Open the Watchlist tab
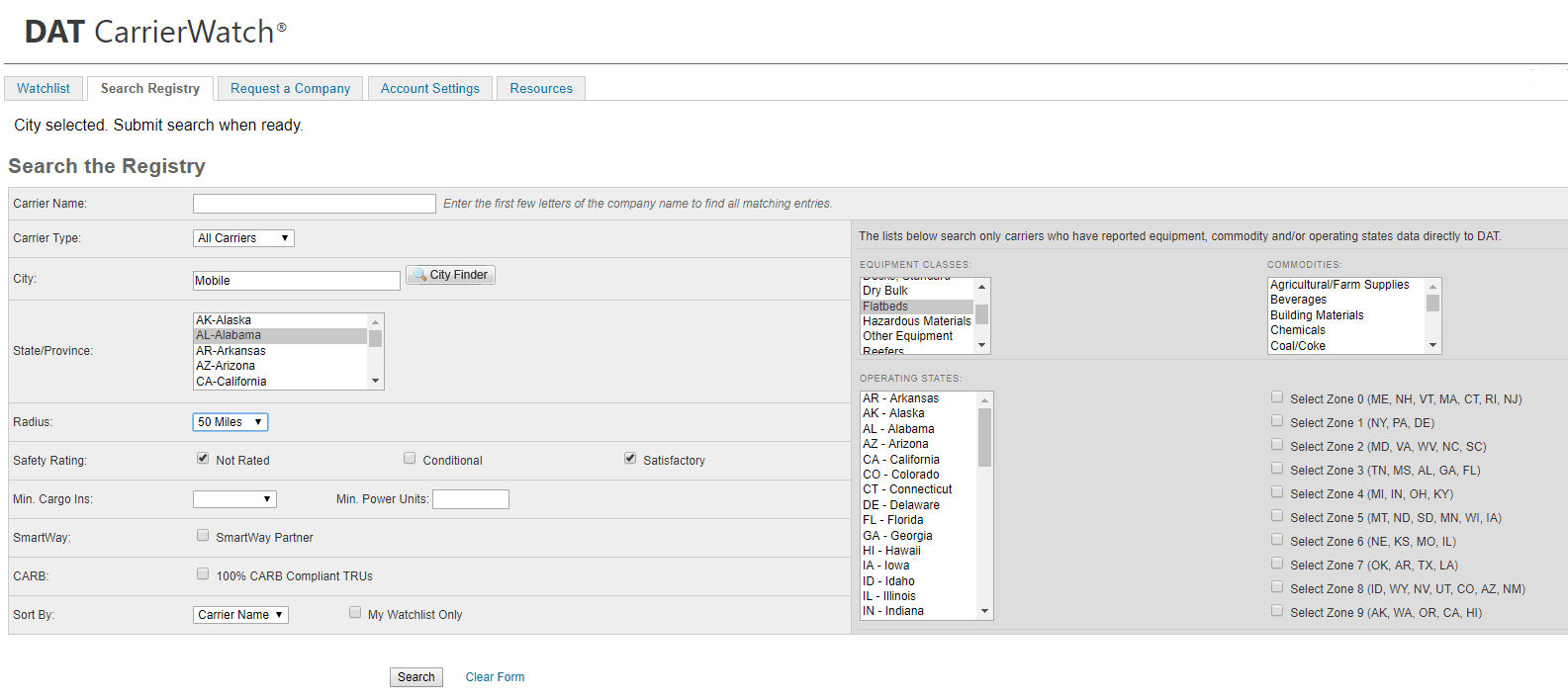This screenshot has width=1568, height=700. [44, 88]
